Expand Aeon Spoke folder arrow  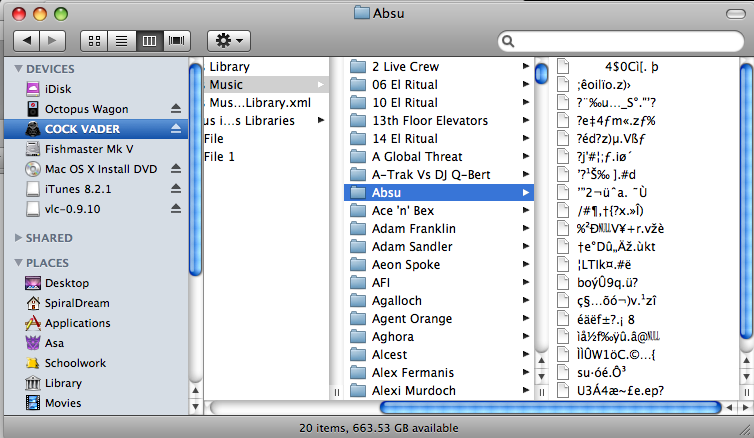pos(526,264)
